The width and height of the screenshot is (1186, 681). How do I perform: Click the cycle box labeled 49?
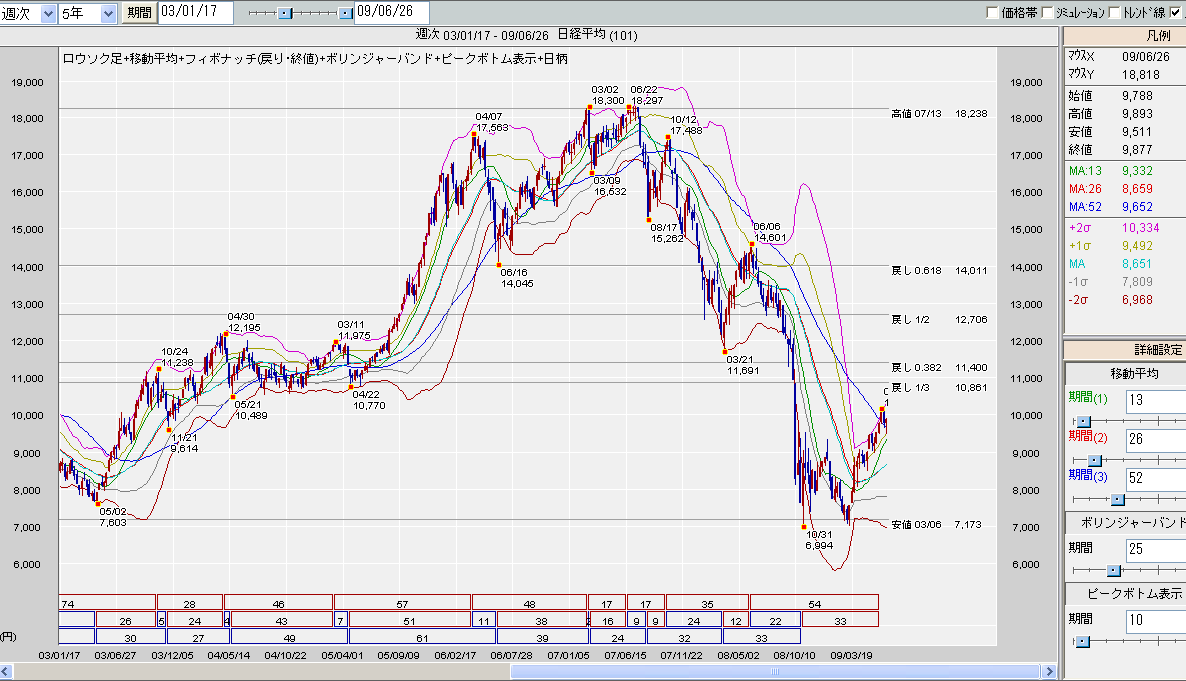coord(289,636)
